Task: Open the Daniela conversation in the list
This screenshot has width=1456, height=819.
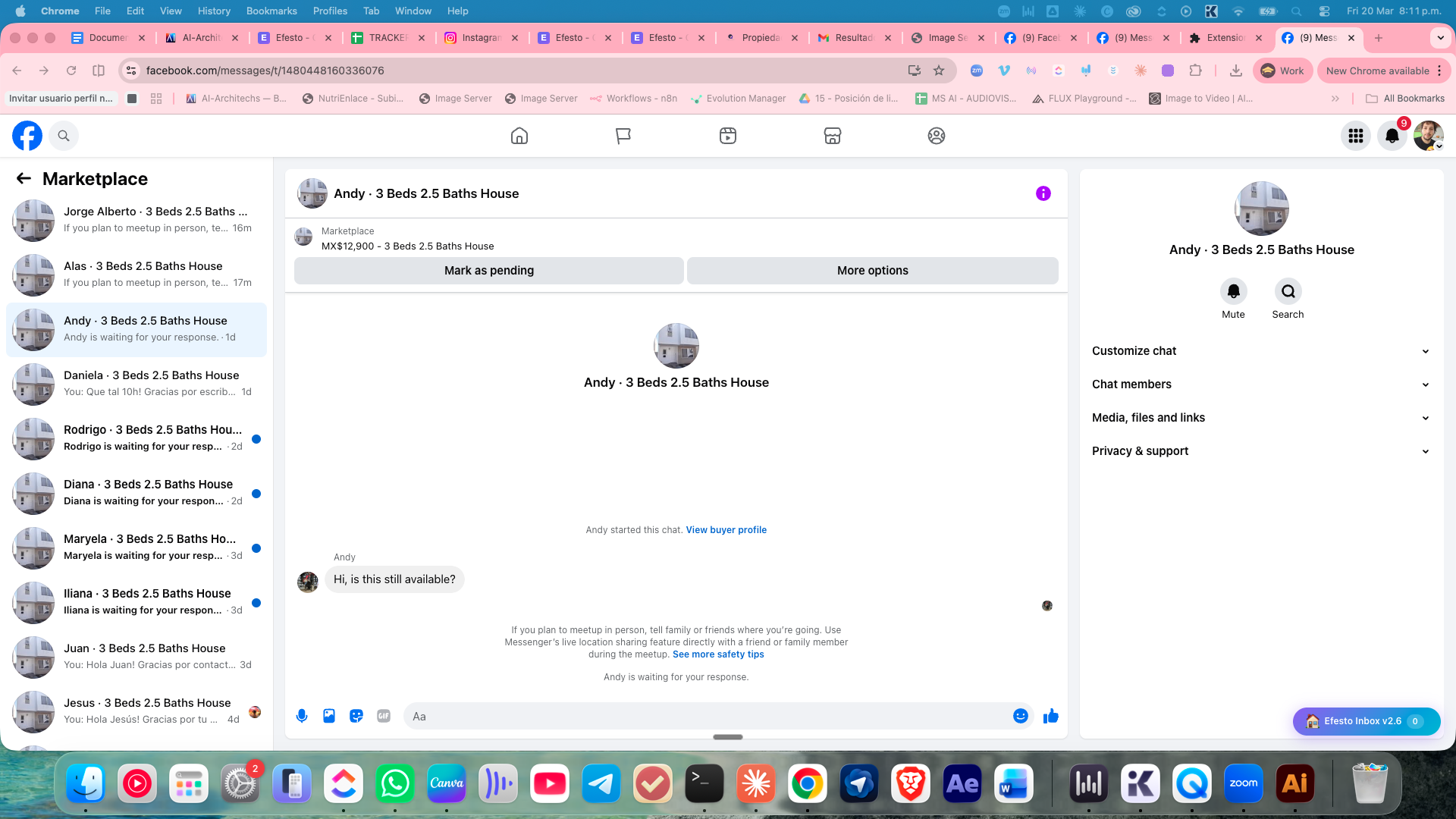Action: (136, 384)
